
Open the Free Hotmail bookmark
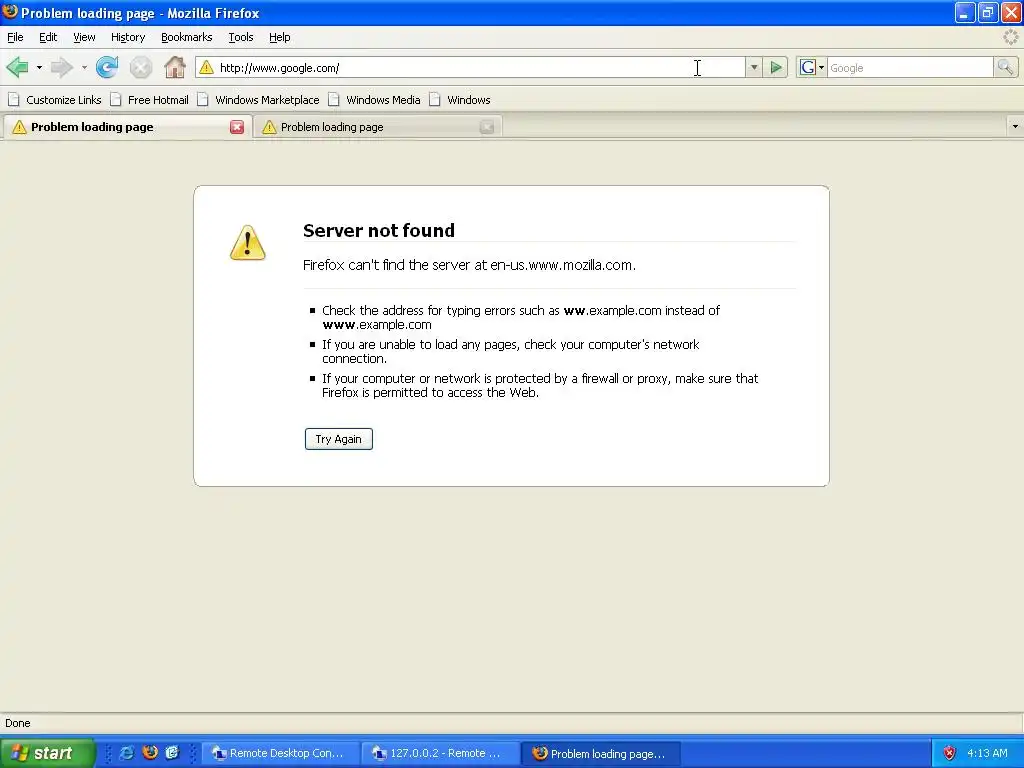pos(150,100)
